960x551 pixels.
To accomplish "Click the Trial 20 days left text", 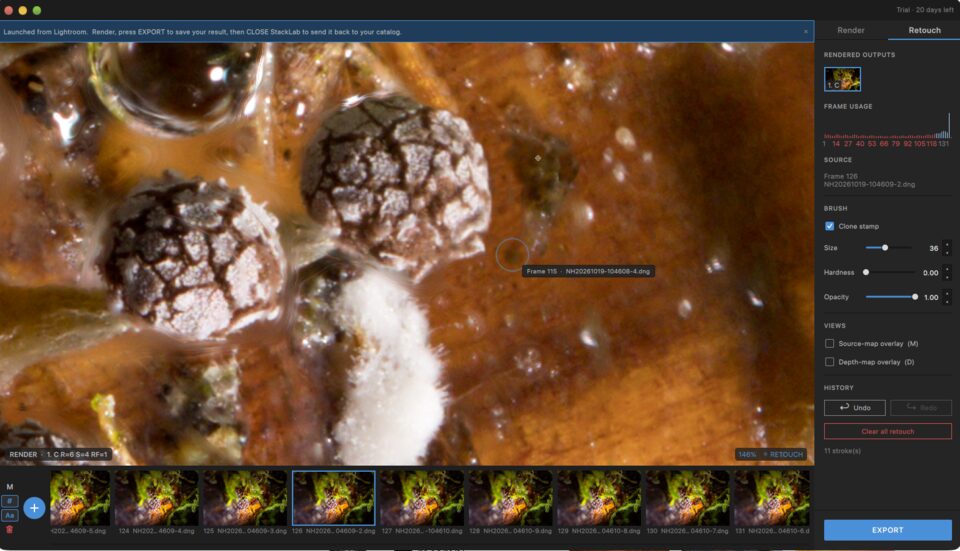I will (924, 10).
